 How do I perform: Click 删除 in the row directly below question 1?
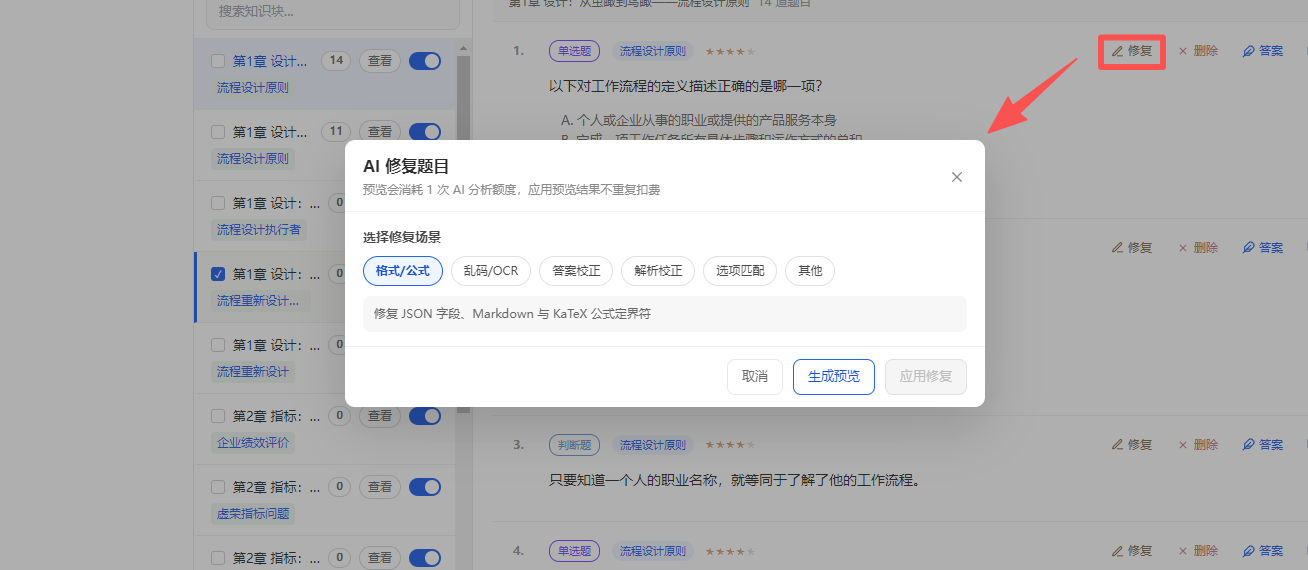(1197, 248)
